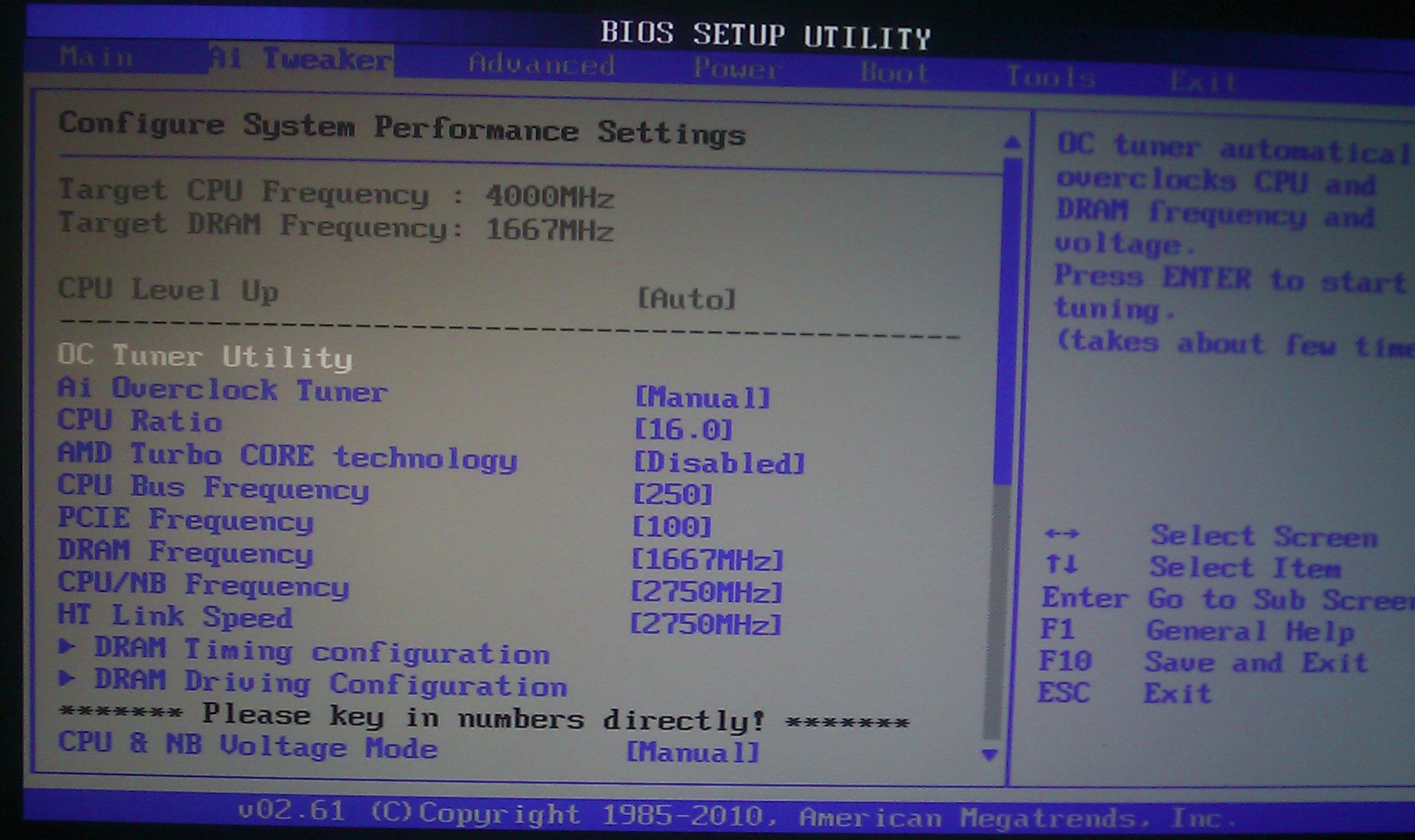This screenshot has width=1415, height=840.
Task: Toggle AMD Turbo CORE technology [Disabled]
Action: coord(719,462)
